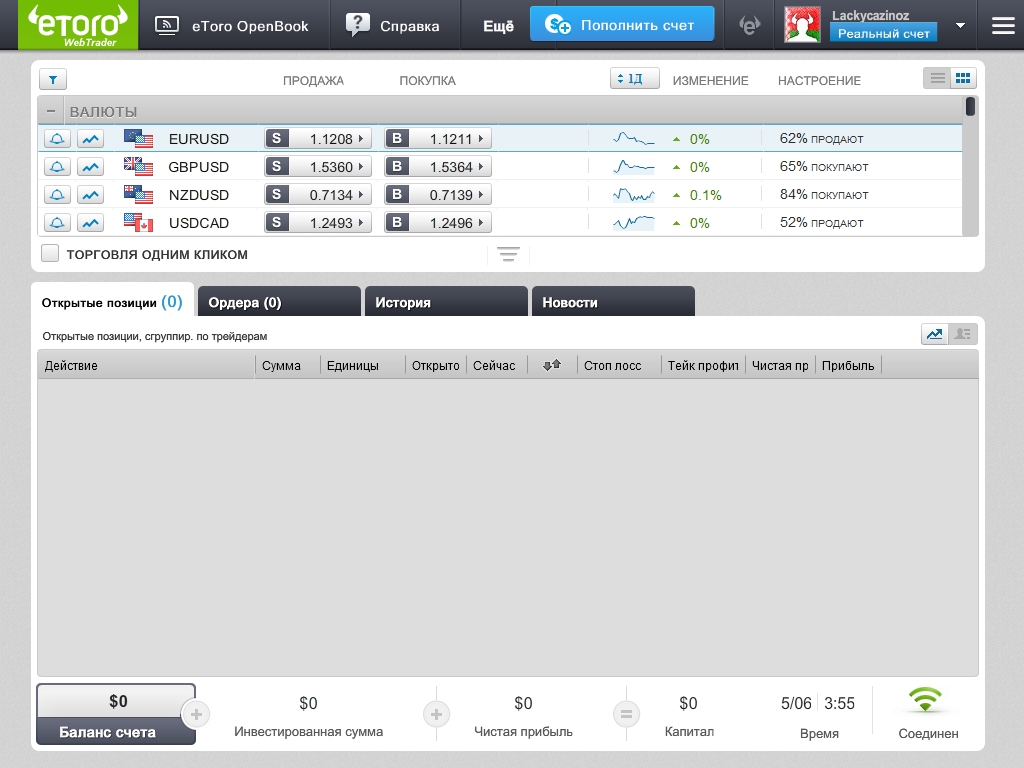Switch to the История tab
This screenshot has height=768, width=1024.
pos(445,302)
